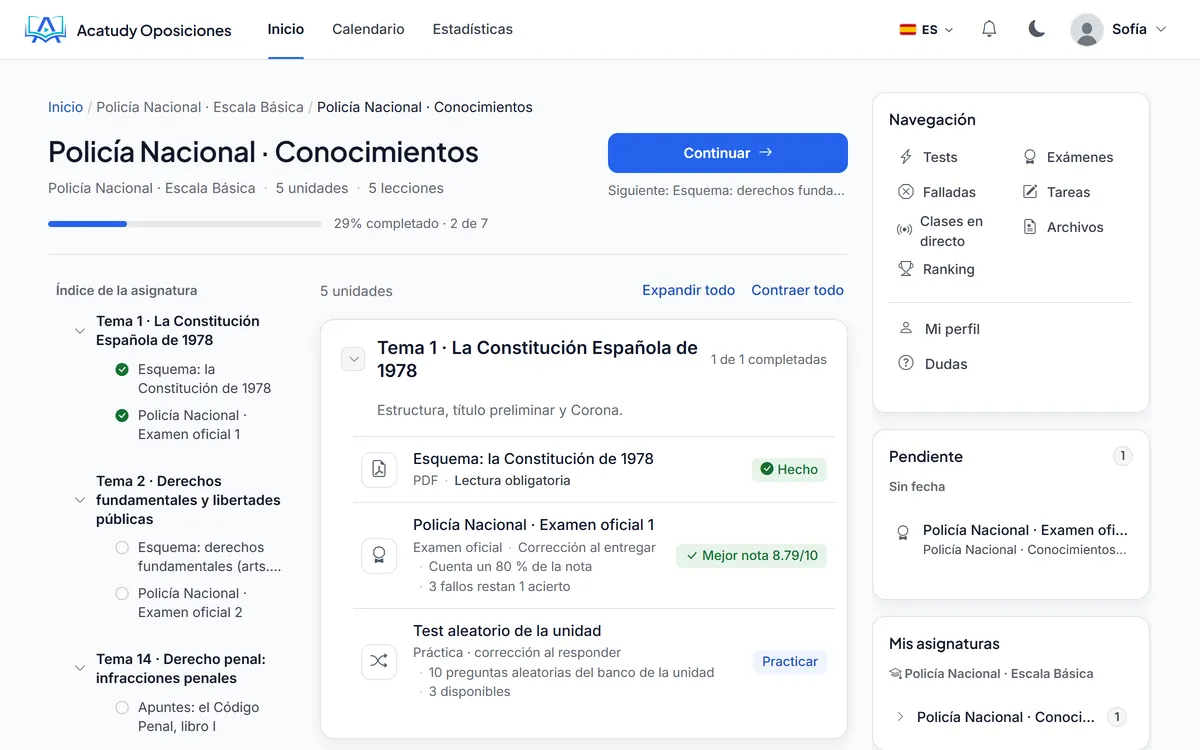Toggle dark mode moon icon
Screen dimensions: 1200x750
point(1036,29)
